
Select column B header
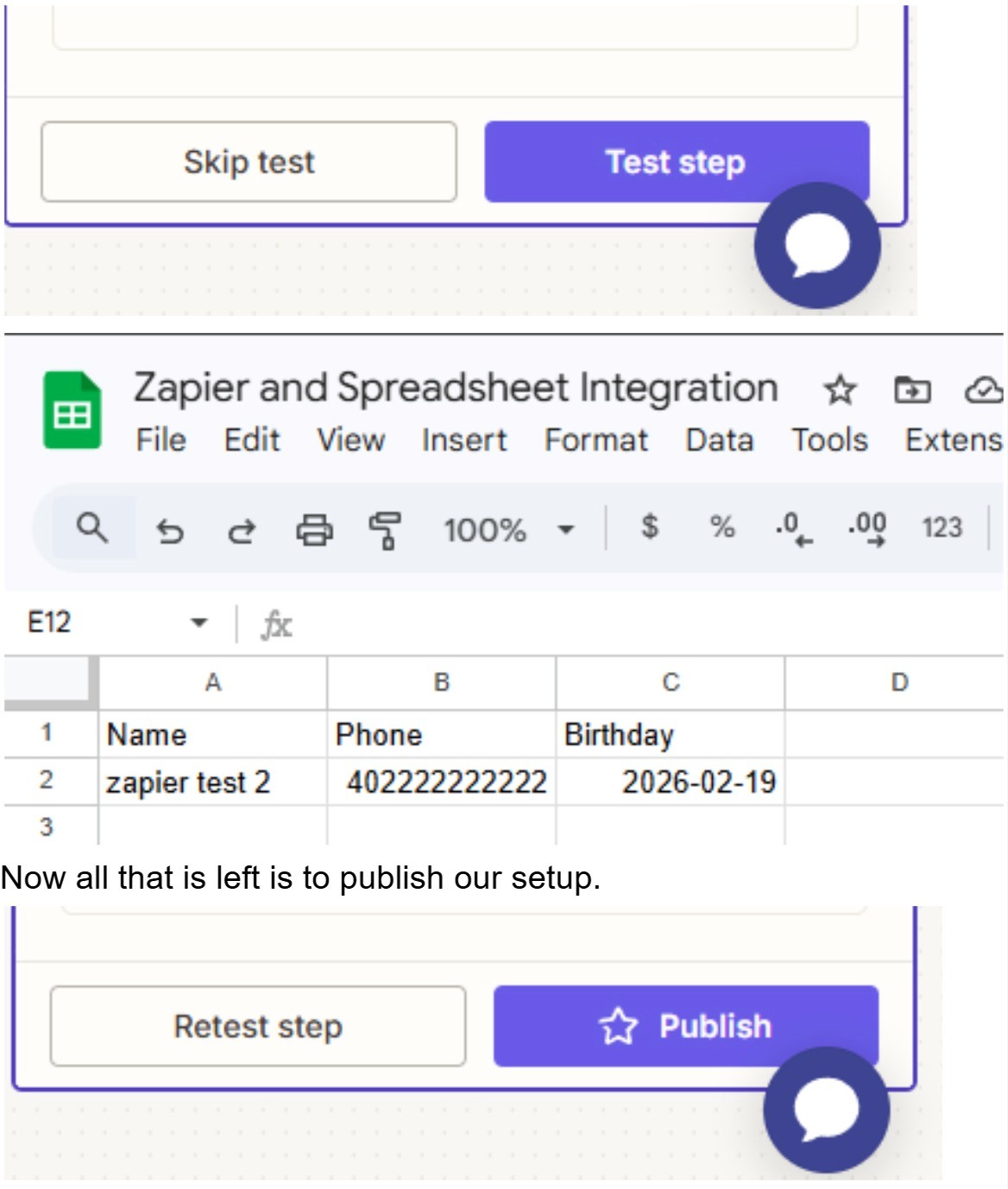point(442,683)
